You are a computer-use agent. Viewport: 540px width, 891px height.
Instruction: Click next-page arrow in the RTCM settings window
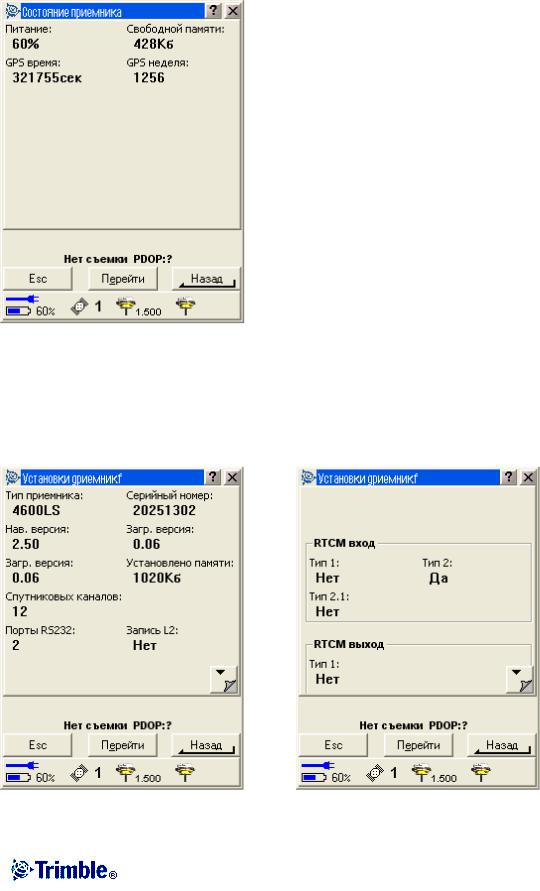[520, 680]
